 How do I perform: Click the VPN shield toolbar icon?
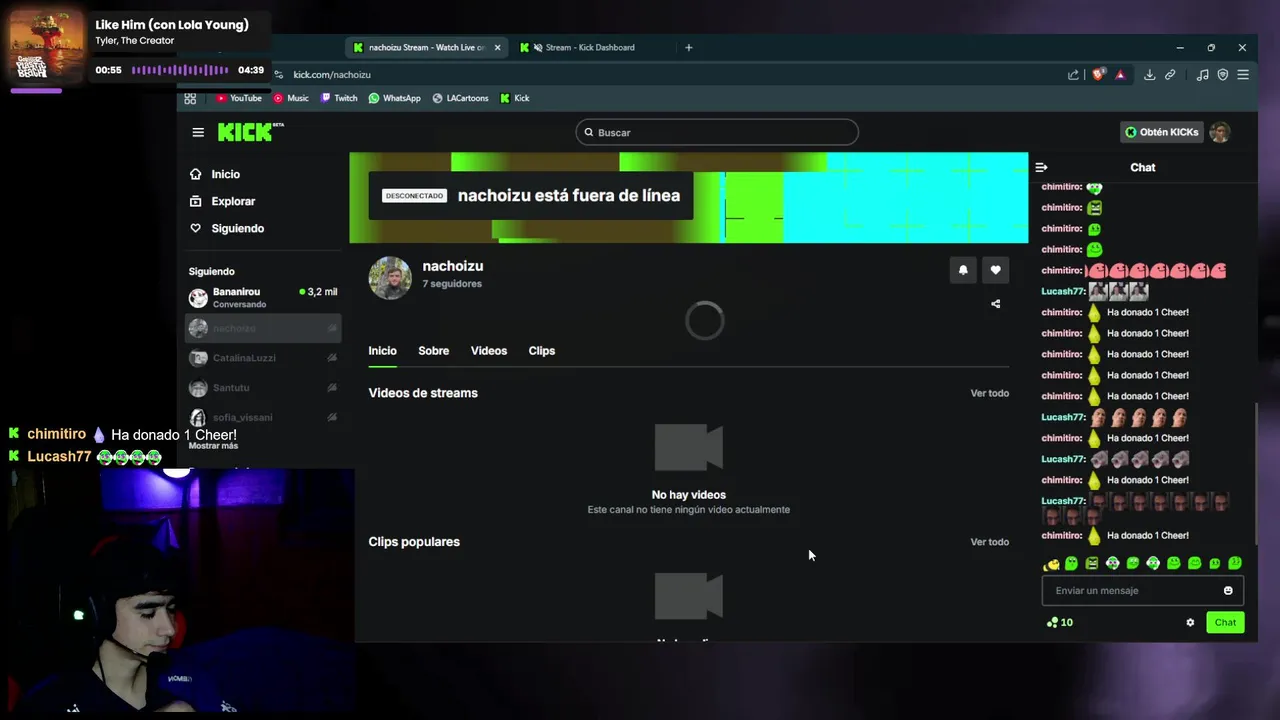click(x=1222, y=74)
